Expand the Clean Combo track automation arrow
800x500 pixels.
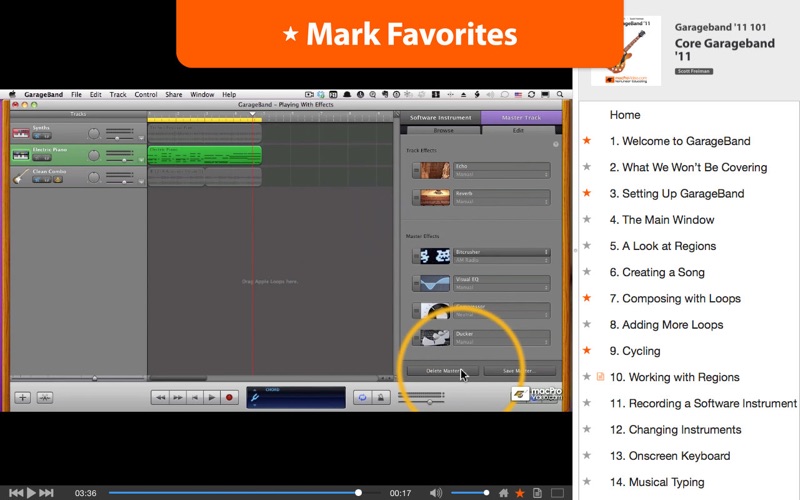[141, 181]
